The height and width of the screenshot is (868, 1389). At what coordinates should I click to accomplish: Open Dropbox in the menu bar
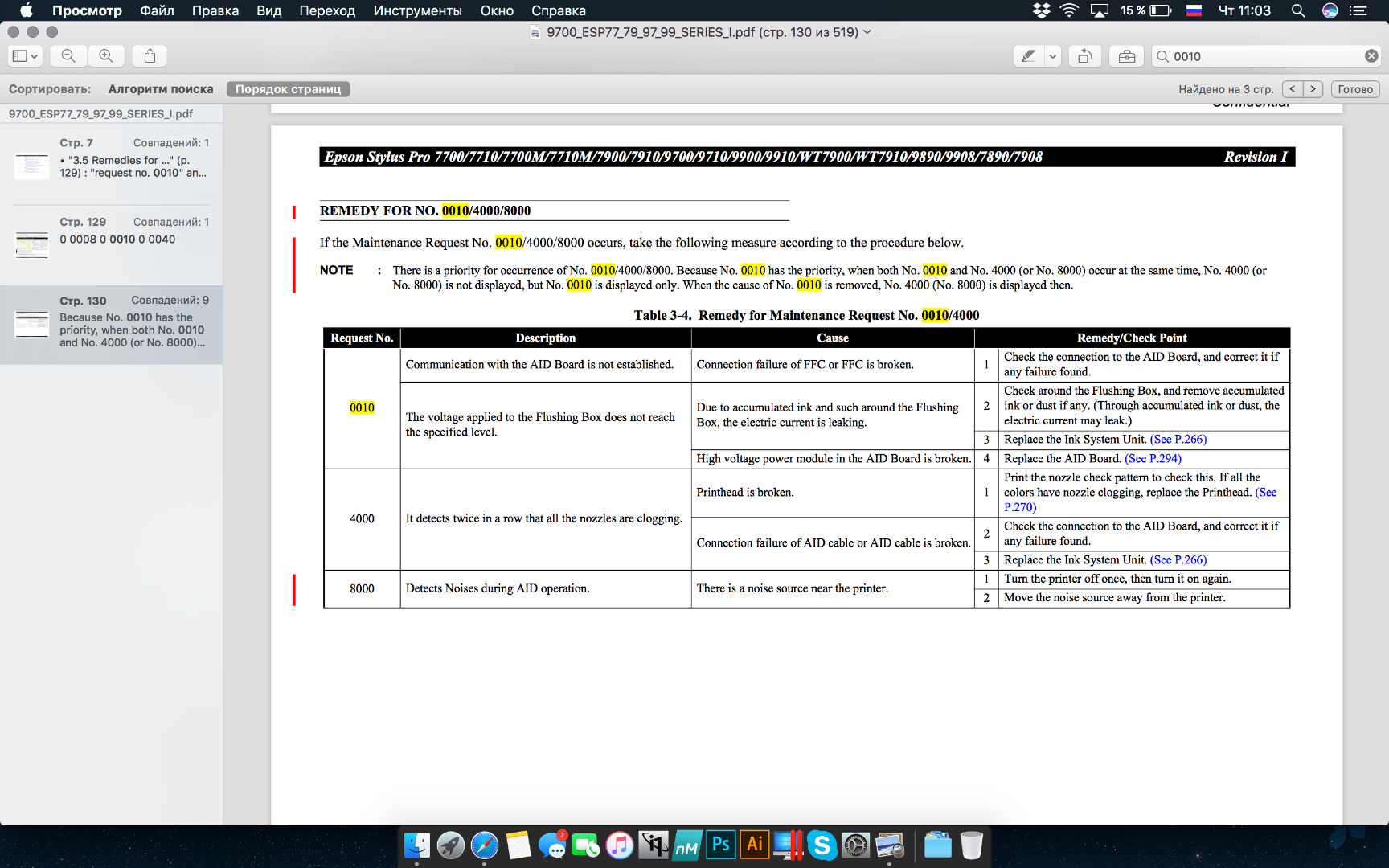(1041, 10)
